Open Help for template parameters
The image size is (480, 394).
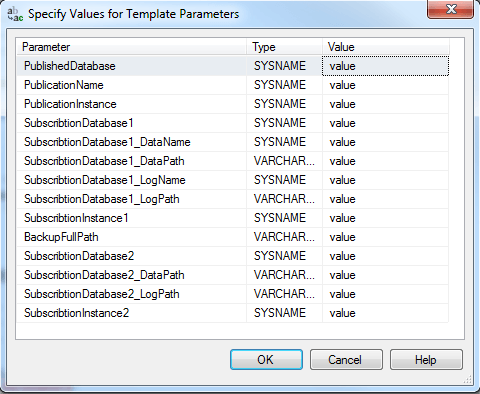[x=426, y=359]
